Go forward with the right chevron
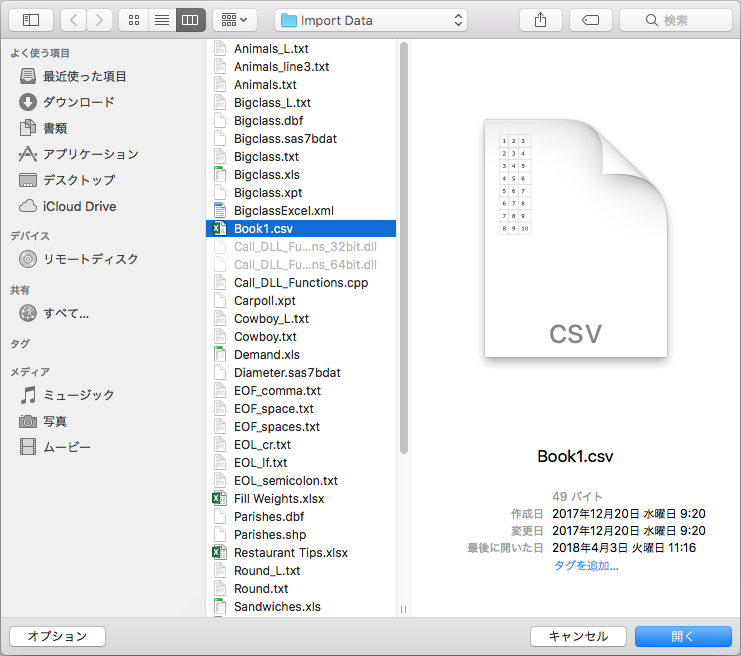This screenshot has height=656, width=741. [x=99, y=20]
